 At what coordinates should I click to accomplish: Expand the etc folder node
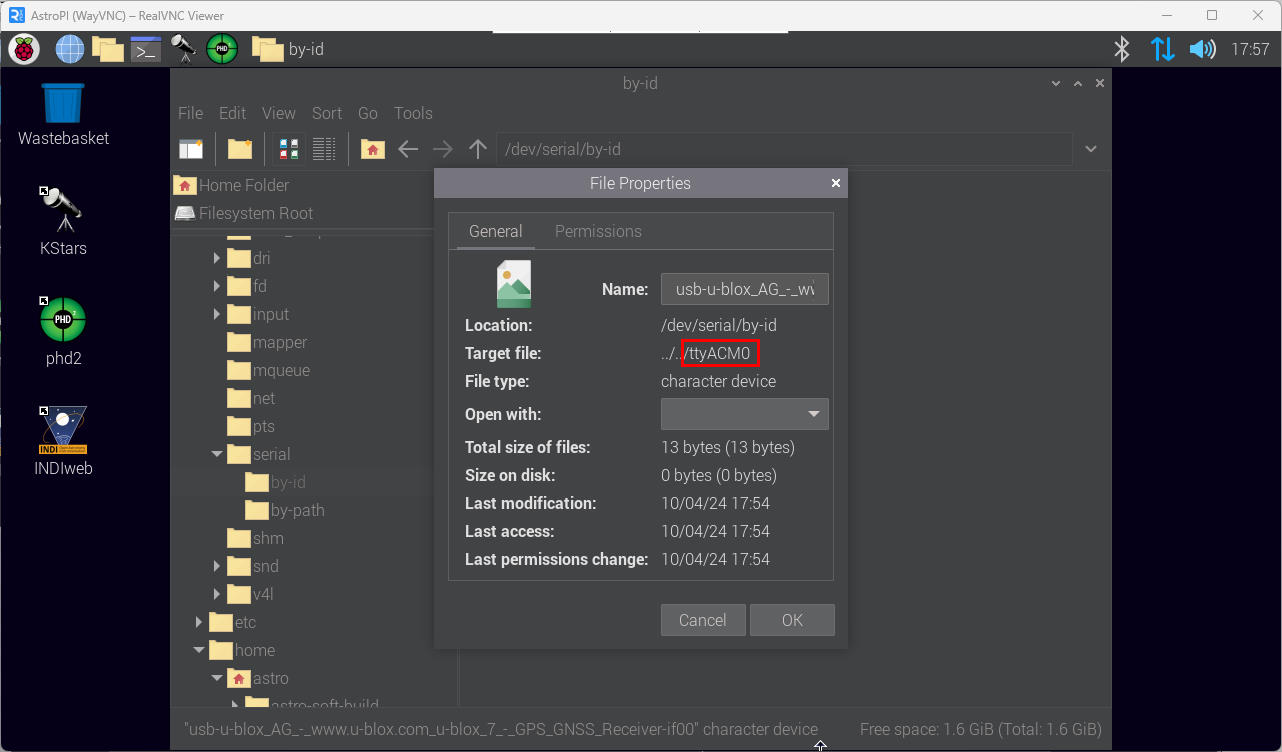[199, 622]
